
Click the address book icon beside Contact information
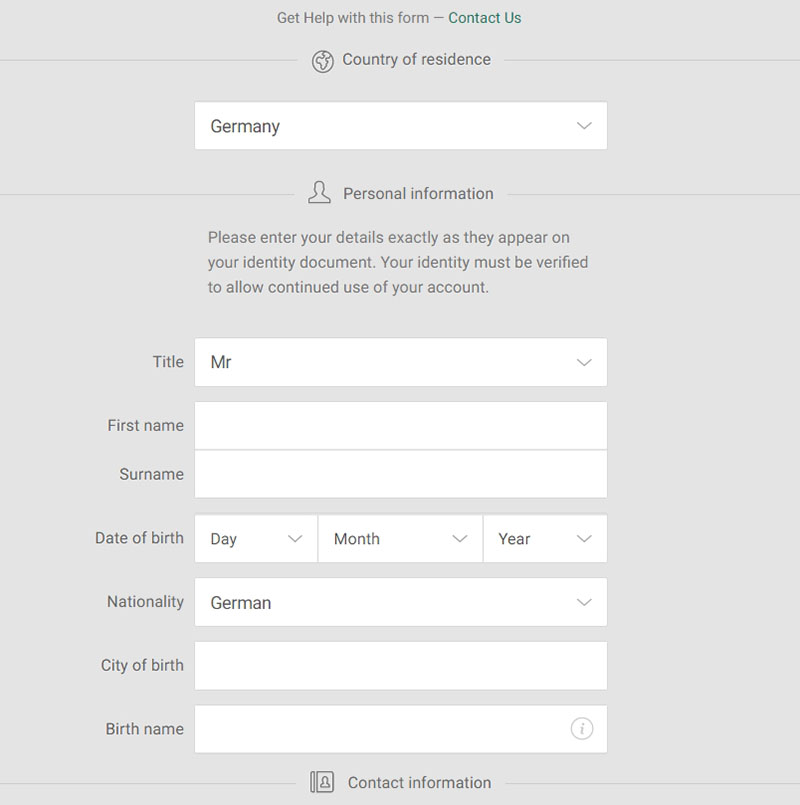tap(322, 782)
